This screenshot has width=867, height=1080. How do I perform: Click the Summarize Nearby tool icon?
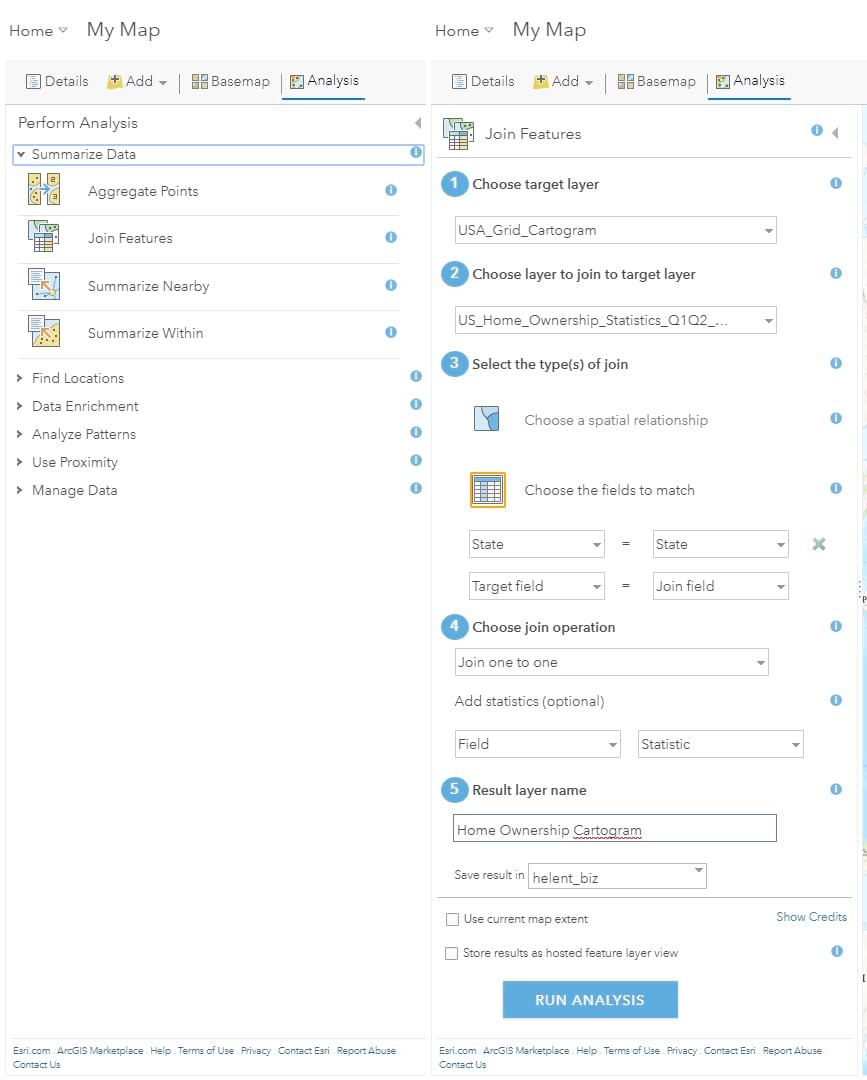tap(44, 285)
